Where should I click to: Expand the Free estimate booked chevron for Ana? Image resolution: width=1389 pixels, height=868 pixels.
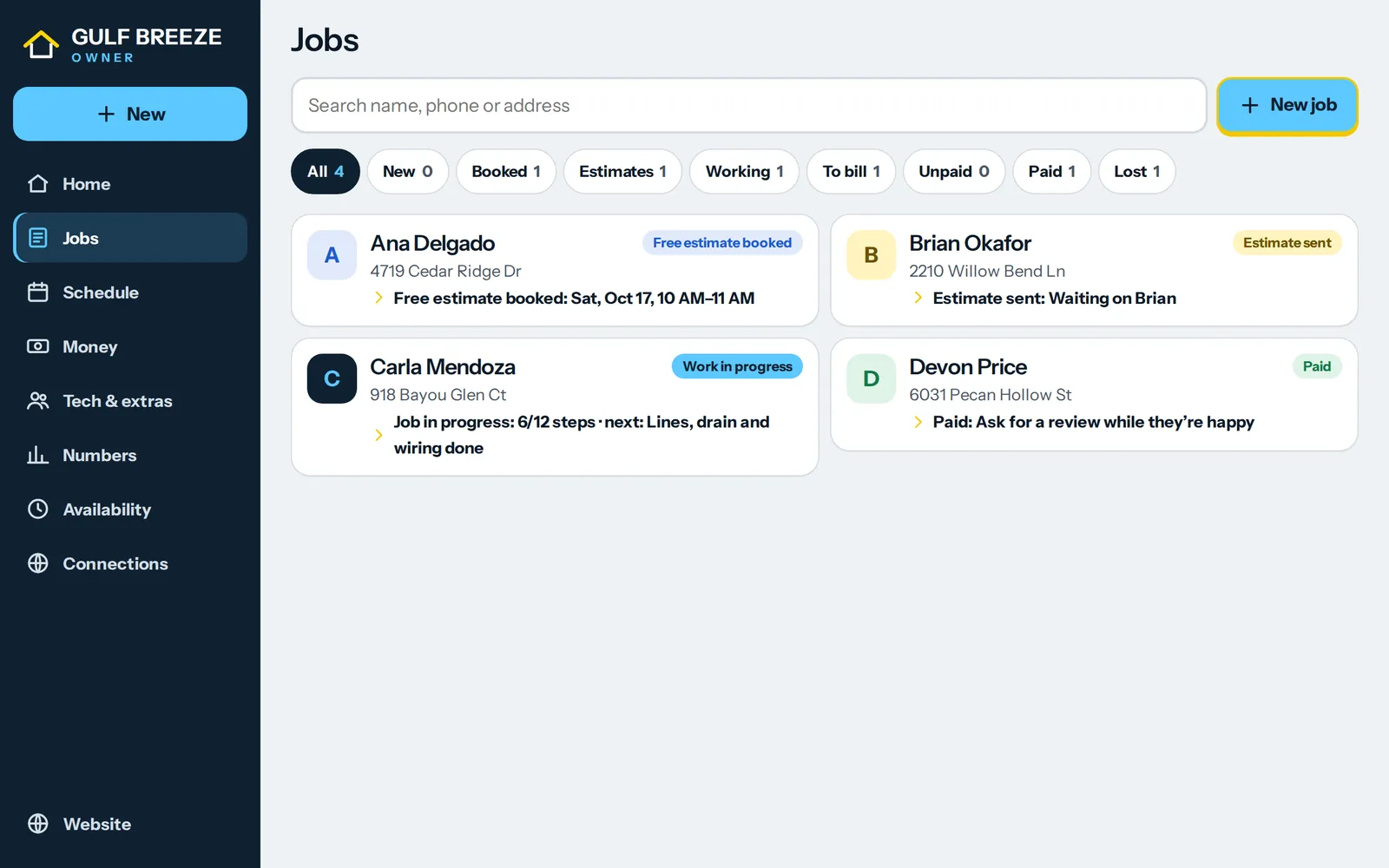379,298
